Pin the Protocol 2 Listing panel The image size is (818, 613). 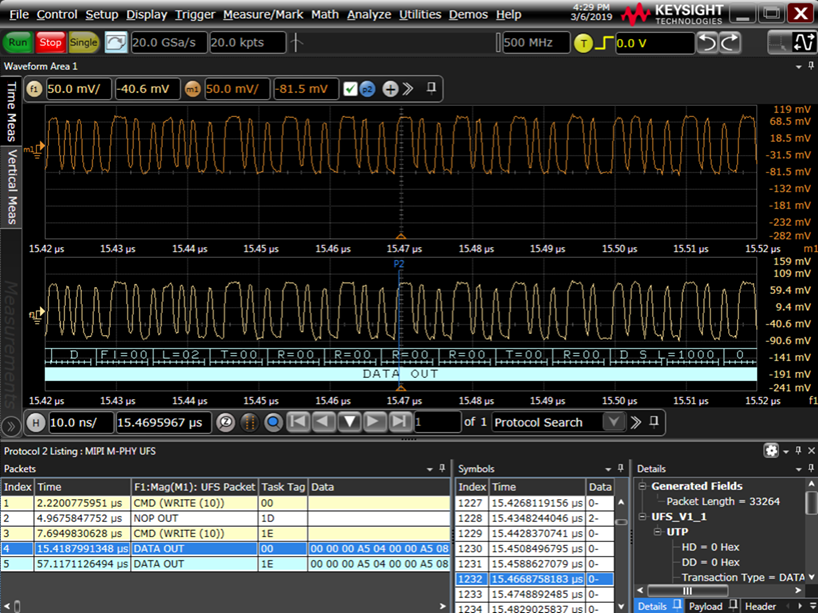(x=797, y=450)
